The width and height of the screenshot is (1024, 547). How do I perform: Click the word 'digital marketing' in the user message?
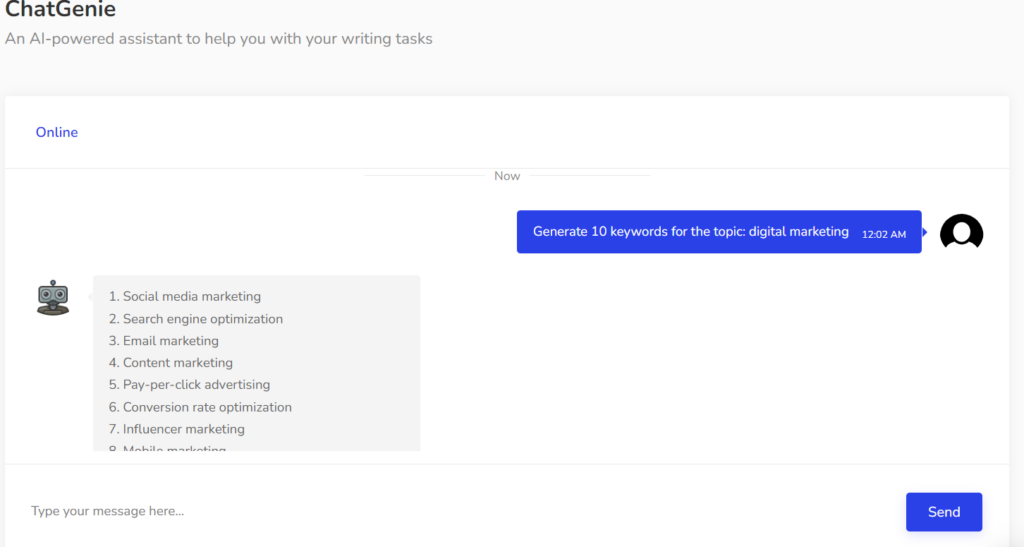coord(798,232)
